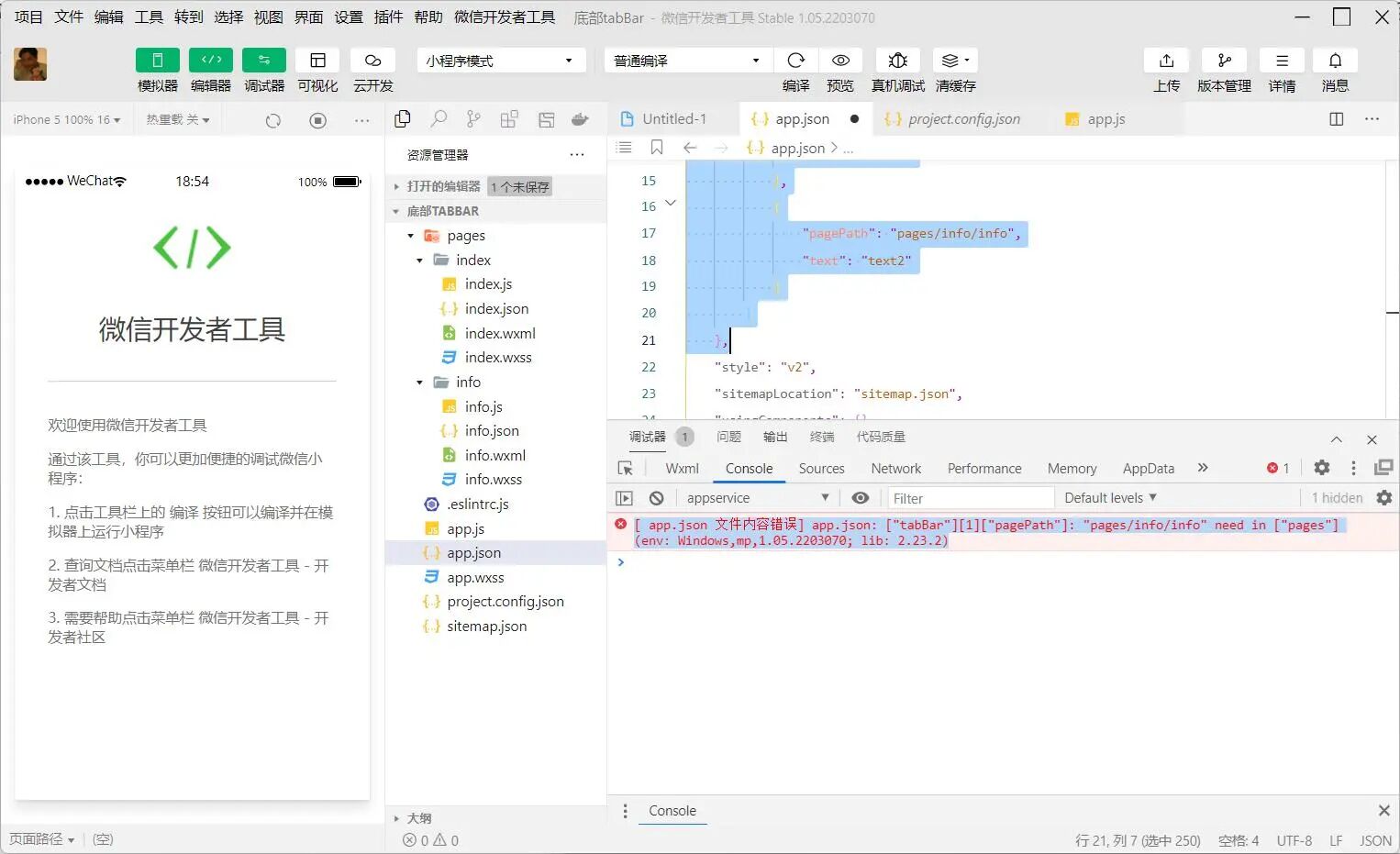Viewport: 1400px width, 854px height.
Task: Open the clear cache layers menu
Action: click(955, 61)
